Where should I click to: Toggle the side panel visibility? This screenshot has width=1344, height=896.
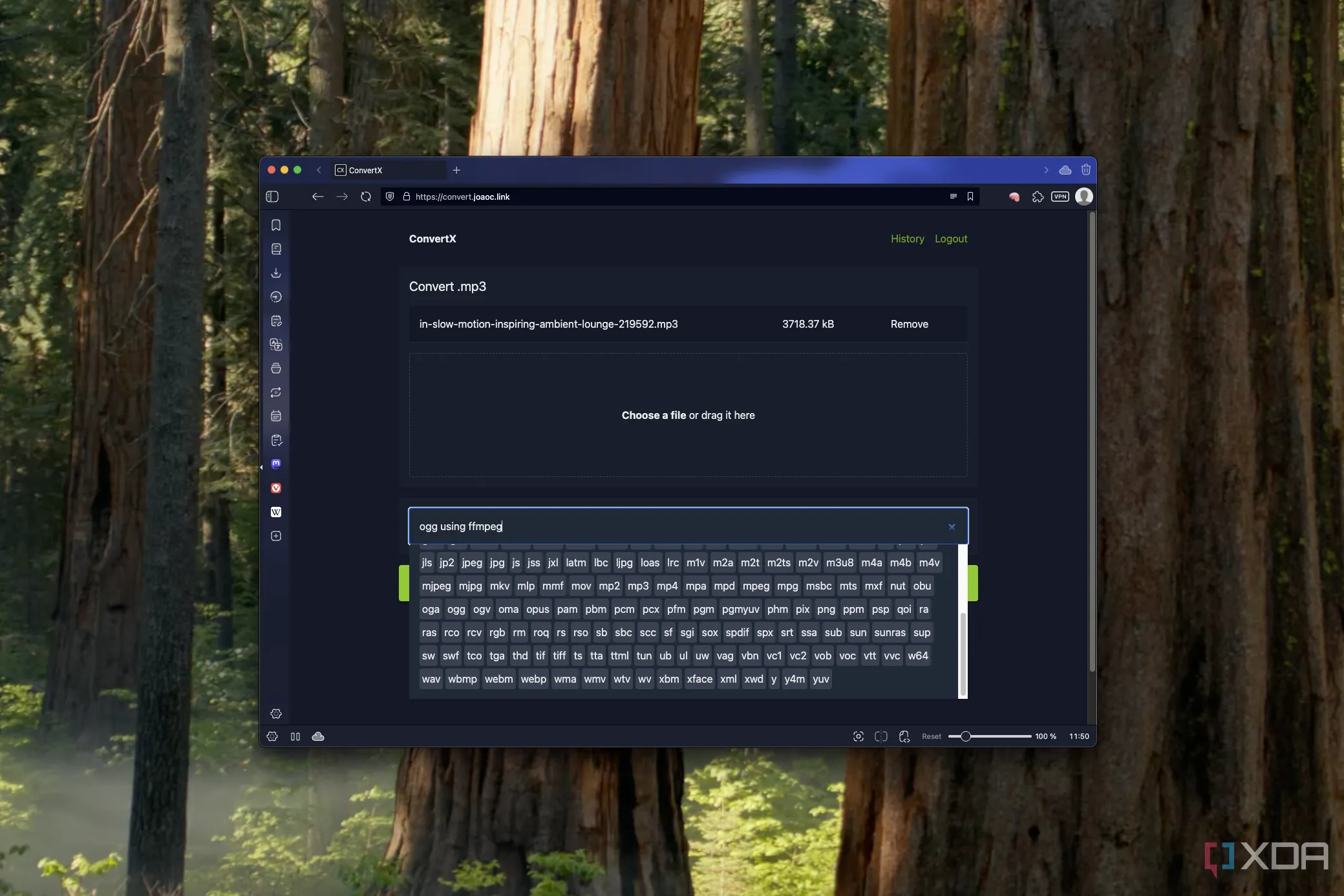272,197
